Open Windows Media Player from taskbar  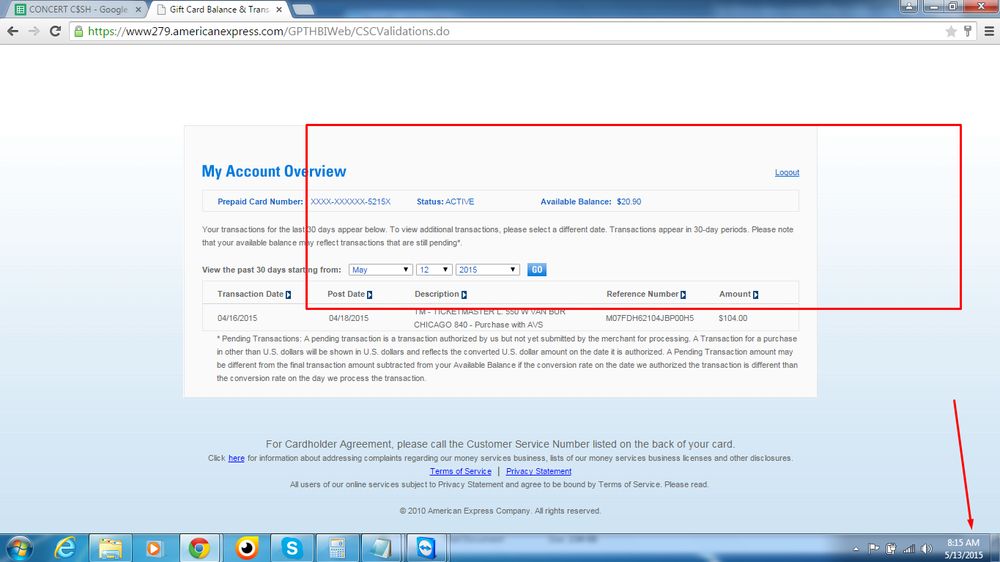tap(154, 548)
